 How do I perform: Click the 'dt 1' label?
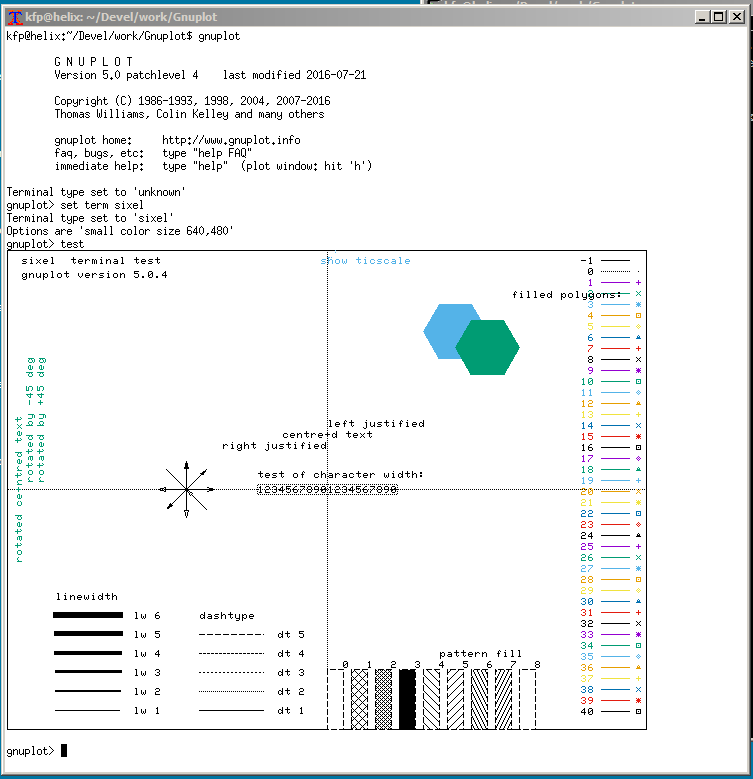click(x=291, y=711)
